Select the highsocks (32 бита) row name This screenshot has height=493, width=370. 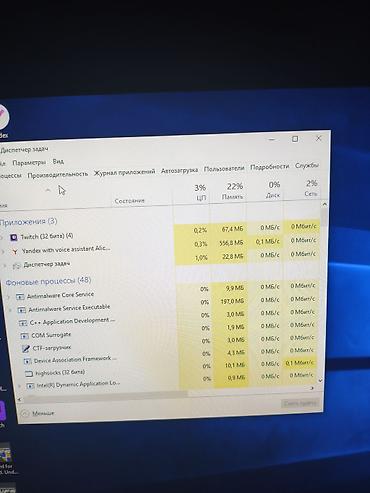coord(60,373)
